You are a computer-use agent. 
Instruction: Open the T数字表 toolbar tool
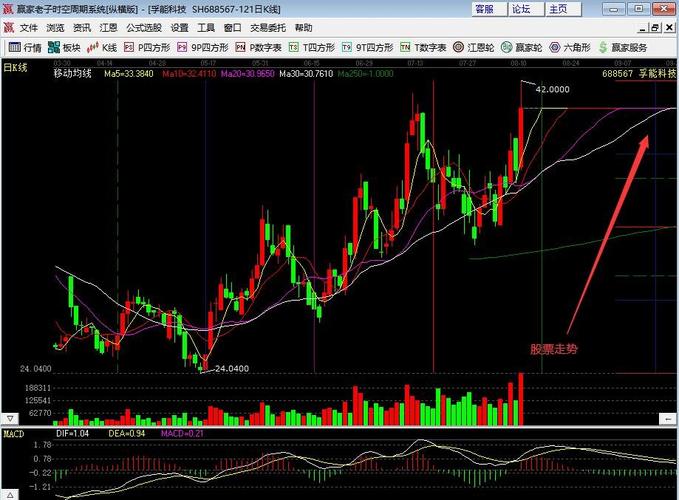click(x=422, y=47)
